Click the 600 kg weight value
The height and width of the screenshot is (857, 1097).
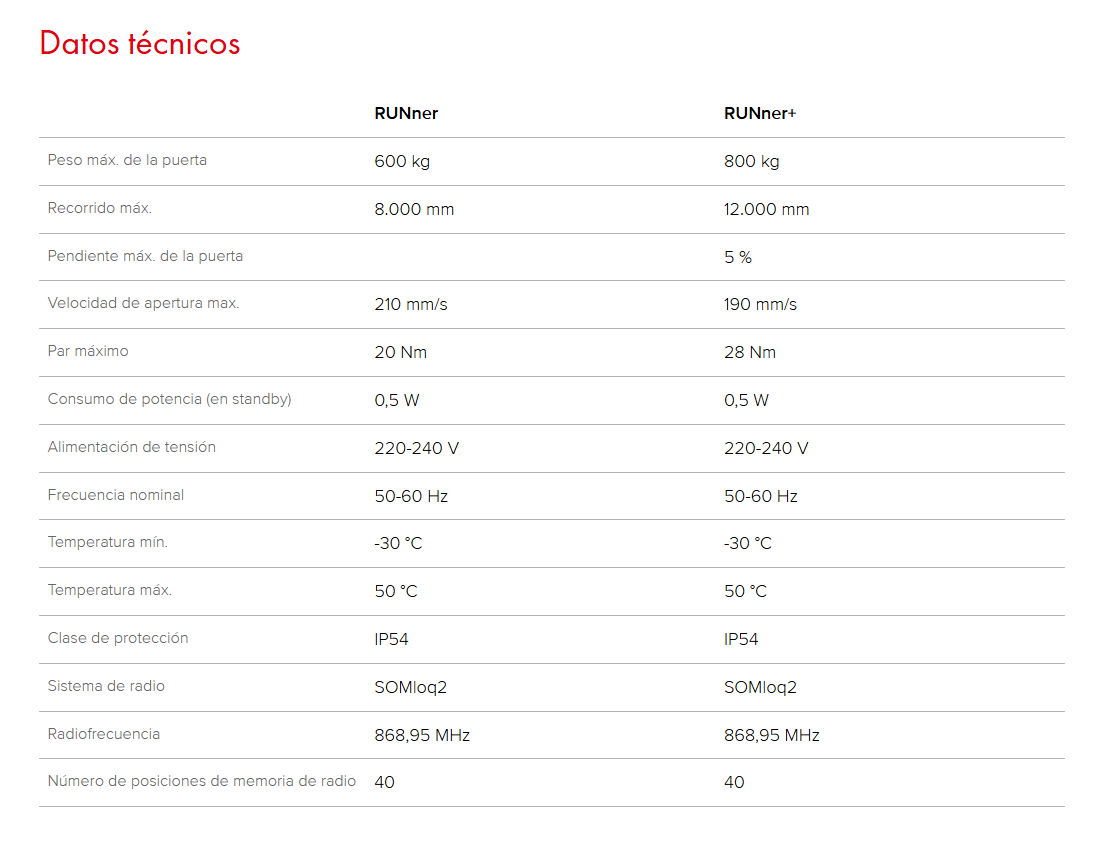tap(402, 161)
